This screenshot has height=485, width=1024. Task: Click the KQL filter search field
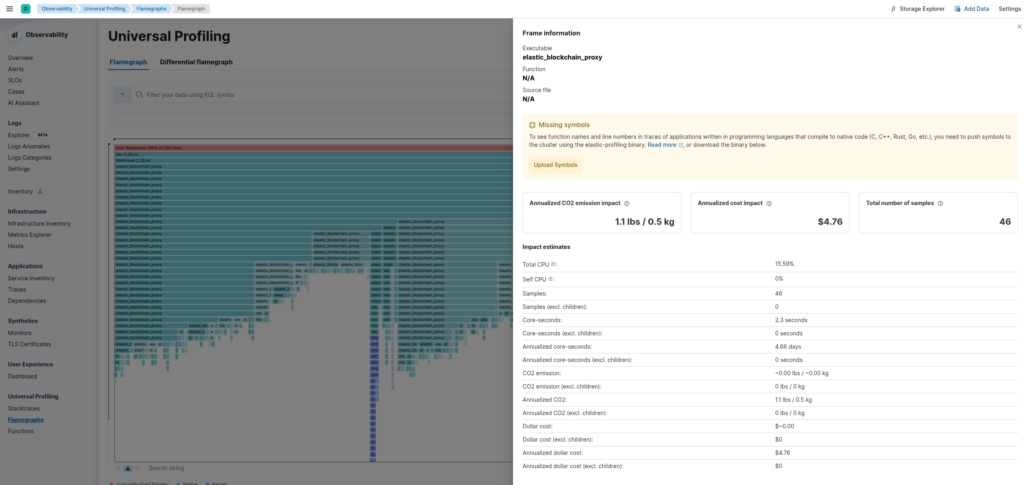click(x=320, y=95)
